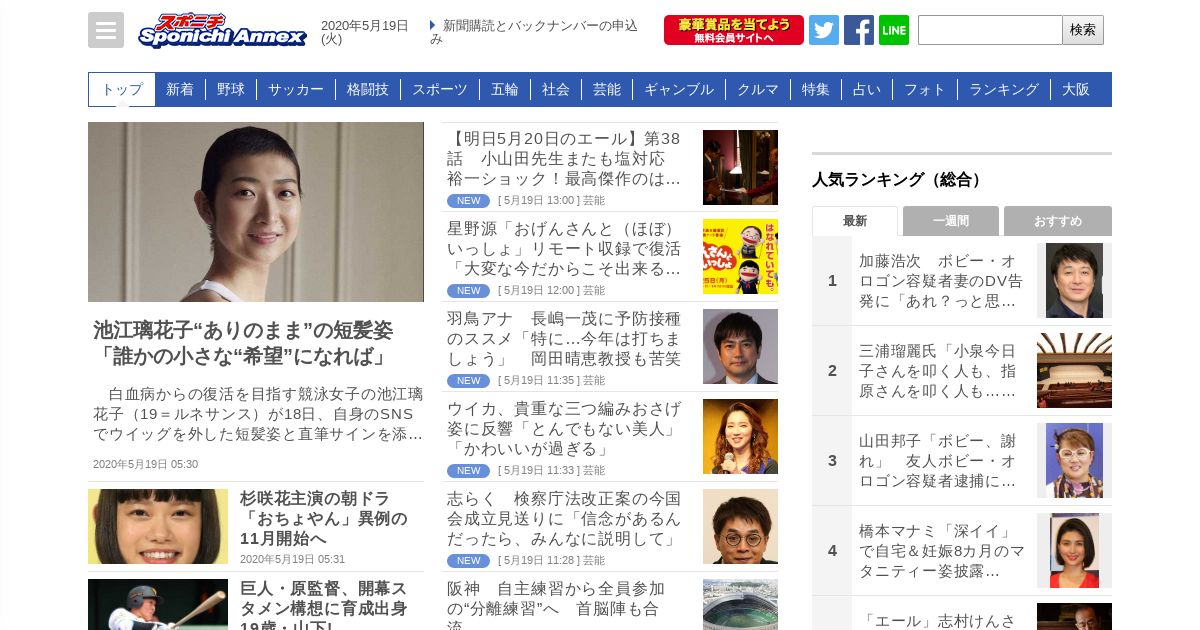Open the hamburger menu icon
The image size is (1200, 630).
tap(106, 30)
